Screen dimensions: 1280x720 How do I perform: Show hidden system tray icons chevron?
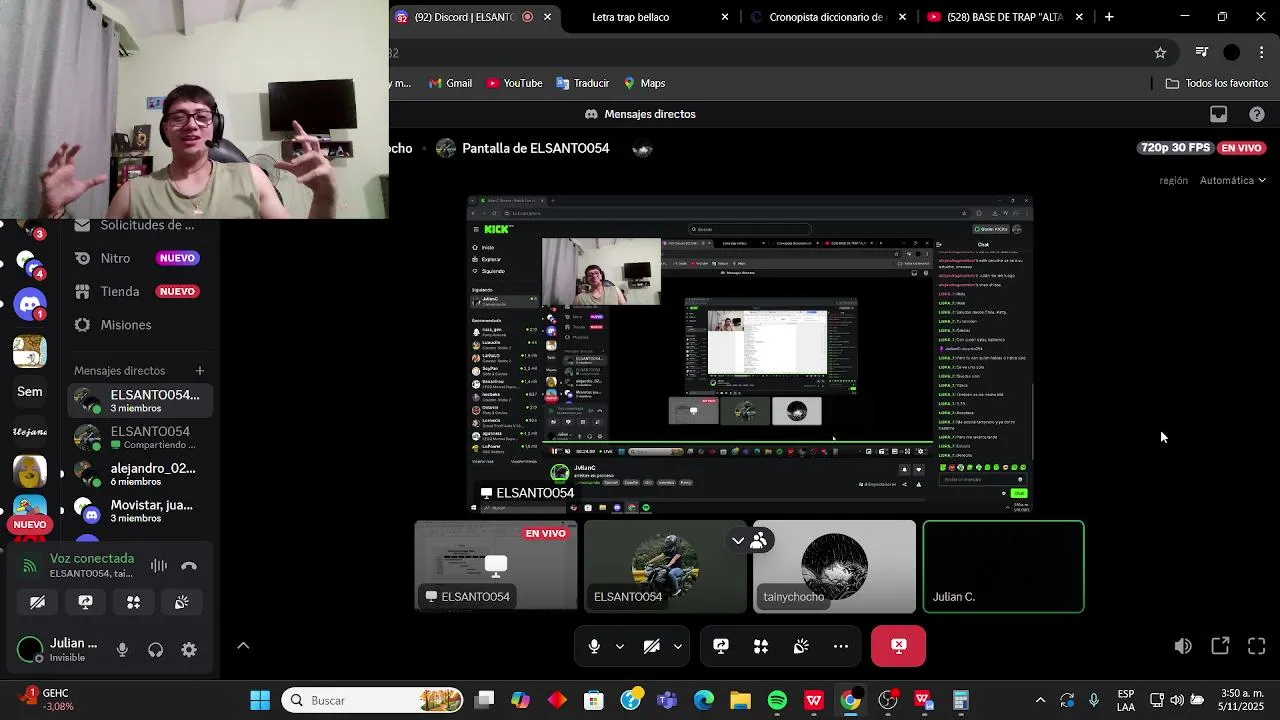click(1040, 700)
